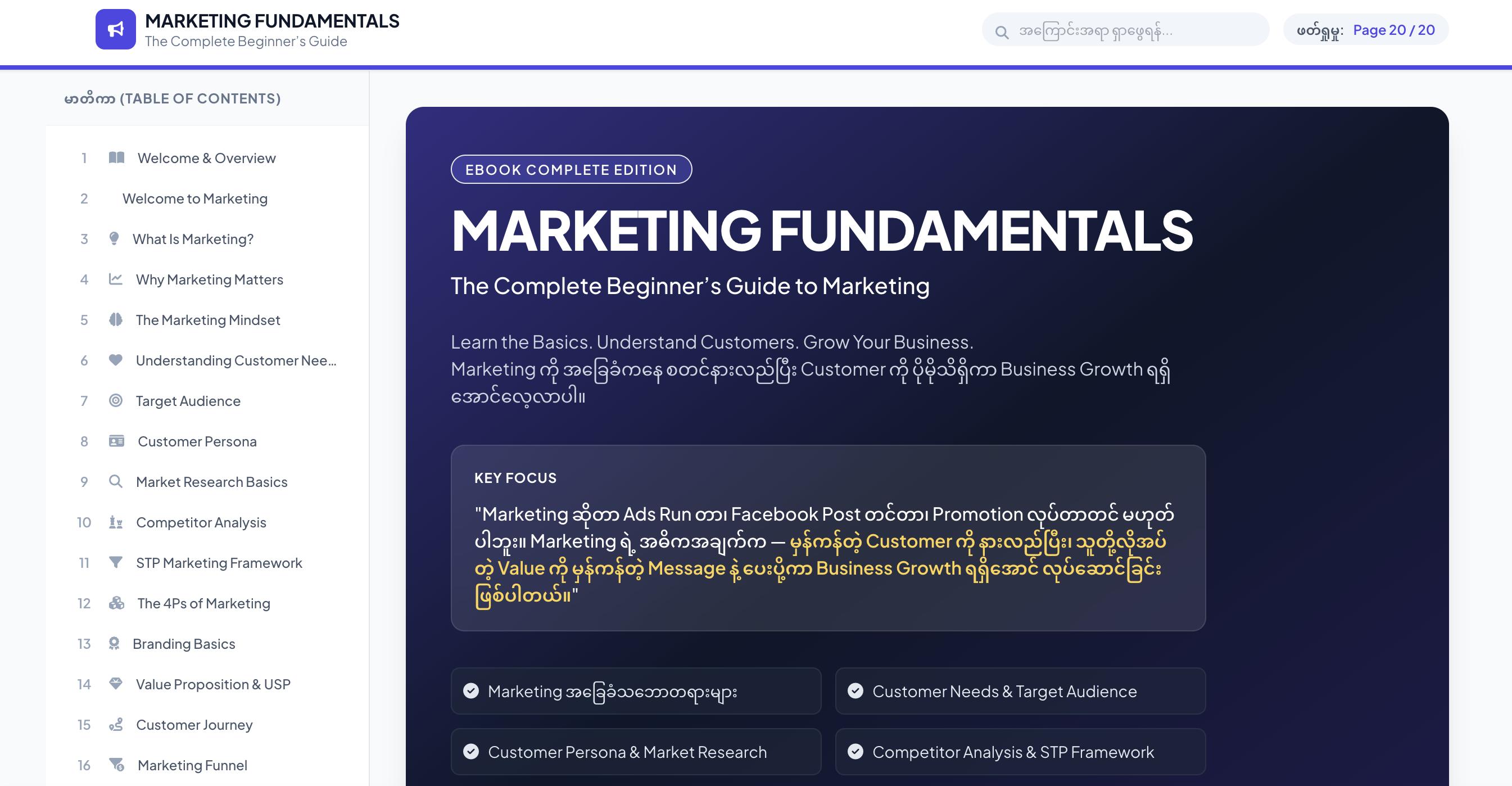Click the megaphone logo icon
This screenshot has height=786, width=1512.
coord(116,29)
